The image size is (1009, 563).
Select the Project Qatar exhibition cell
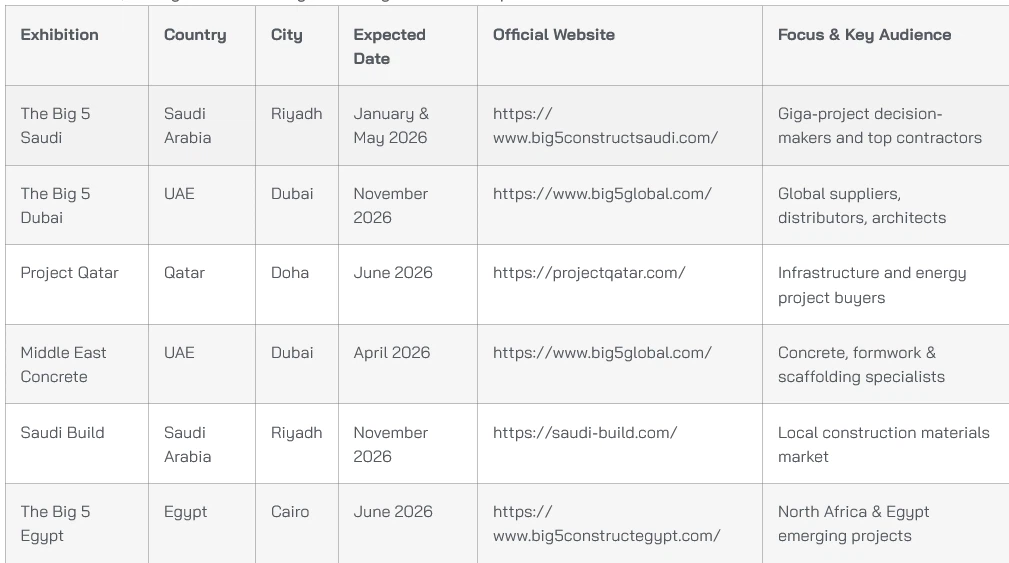click(77, 284)
